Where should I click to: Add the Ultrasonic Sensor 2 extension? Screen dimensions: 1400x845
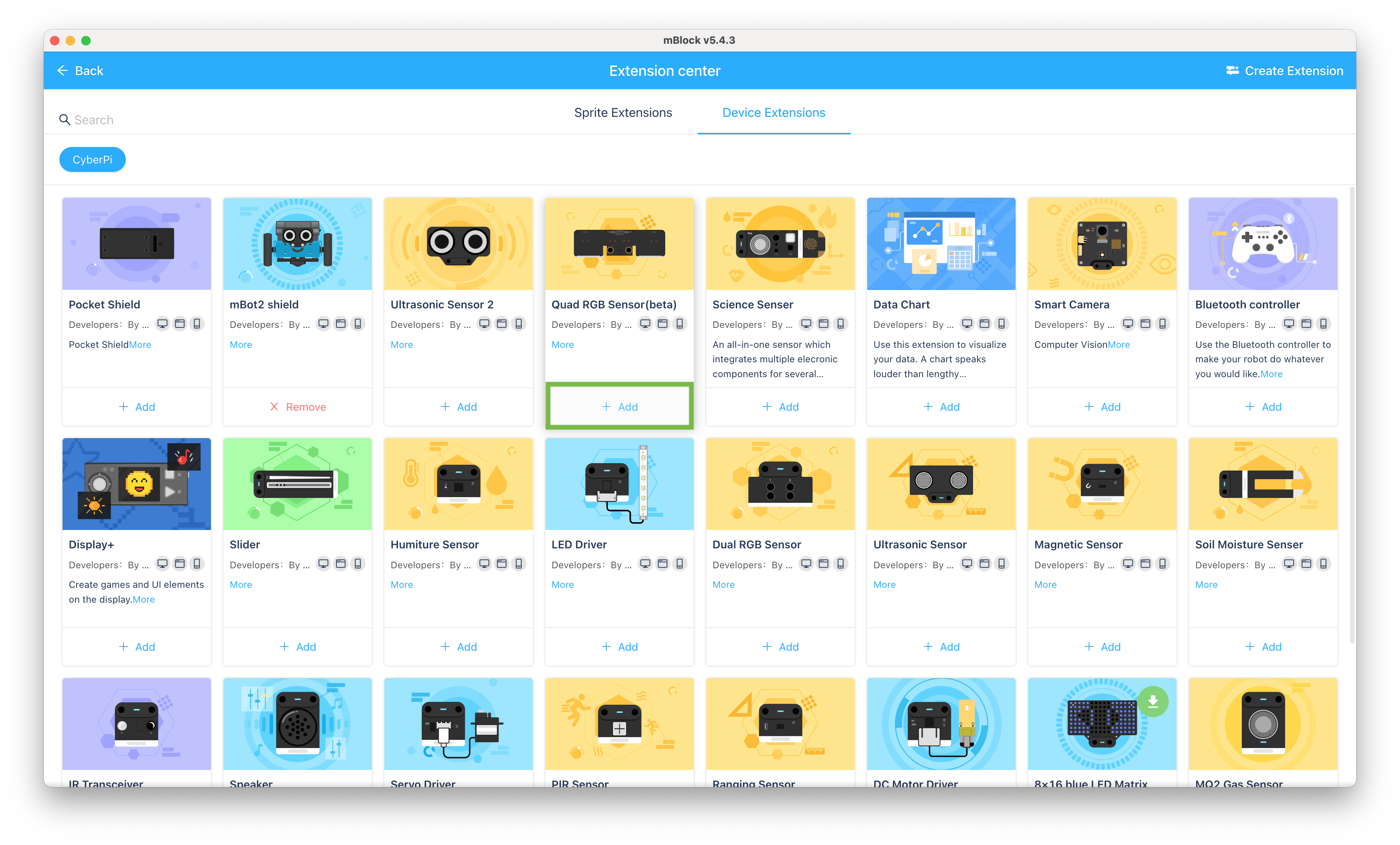(x=458, y=406)
